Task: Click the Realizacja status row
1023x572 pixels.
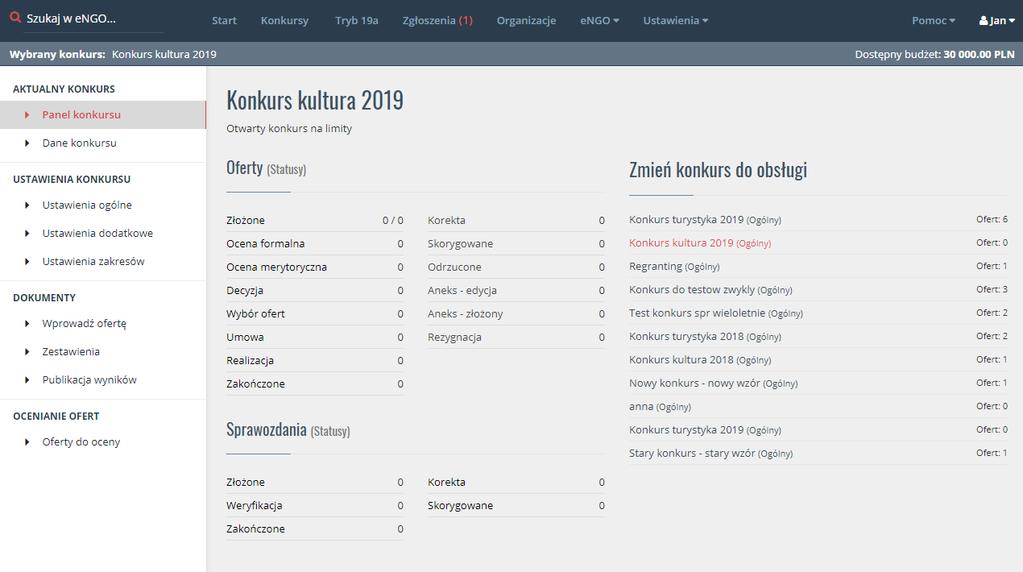Action: coord(314,360)
